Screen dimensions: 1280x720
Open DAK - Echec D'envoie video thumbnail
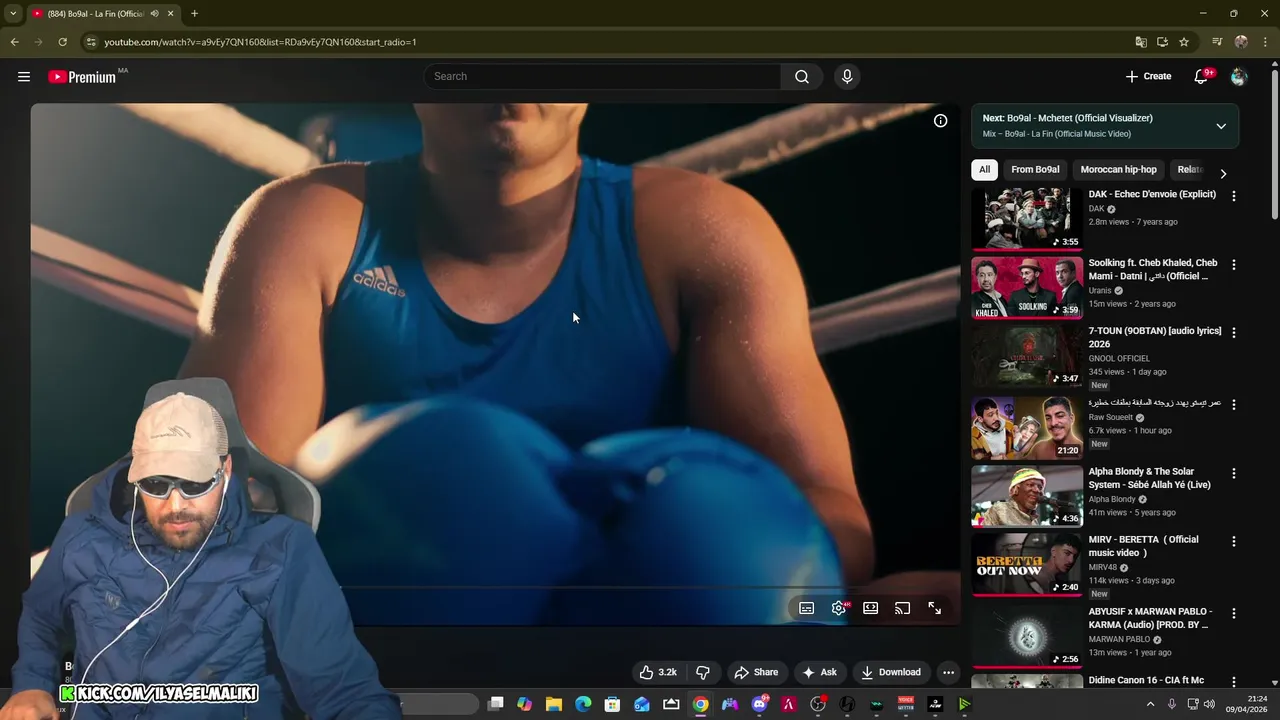pos(1027,219)
